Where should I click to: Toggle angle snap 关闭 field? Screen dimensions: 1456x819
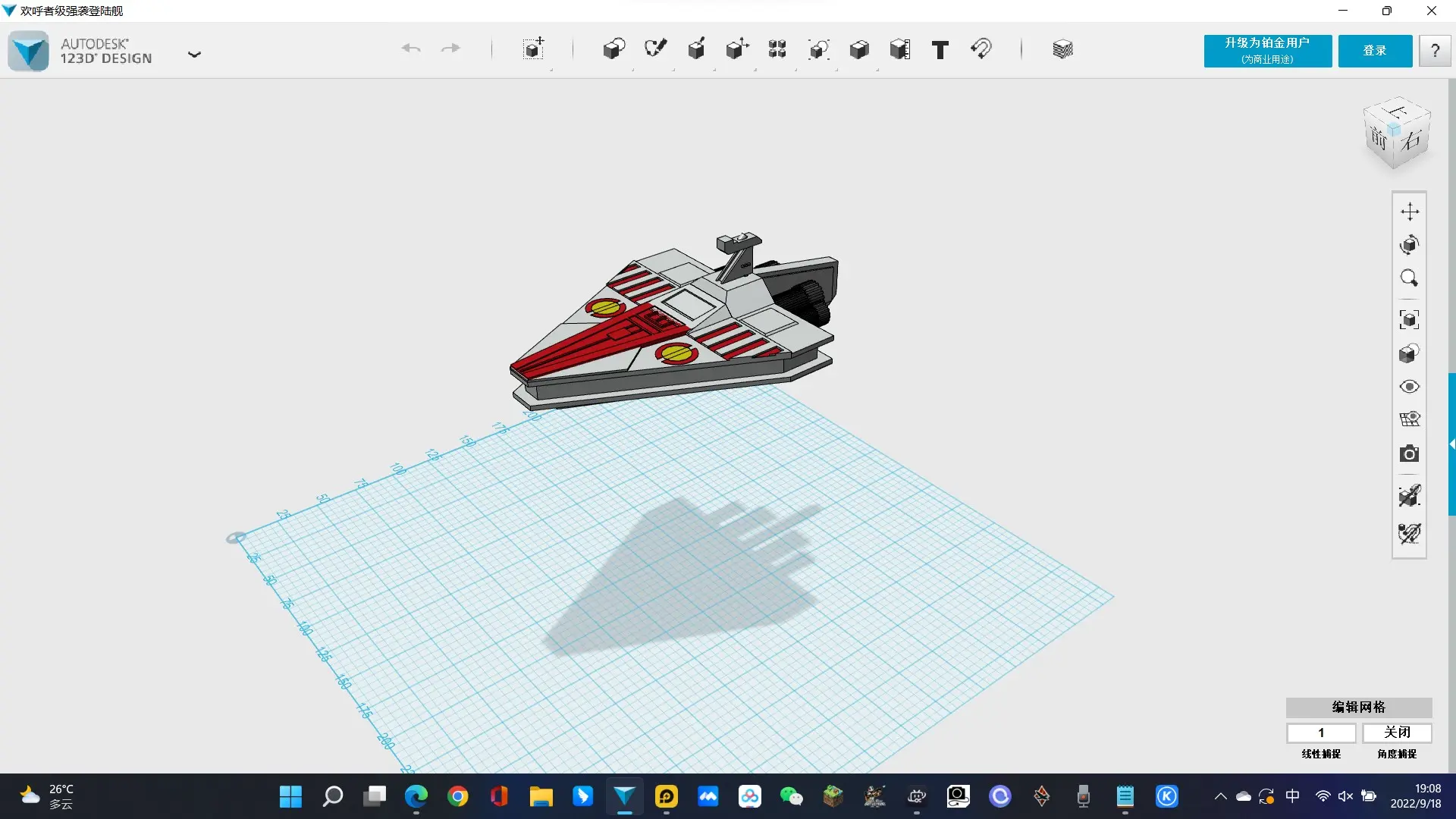1397,733
